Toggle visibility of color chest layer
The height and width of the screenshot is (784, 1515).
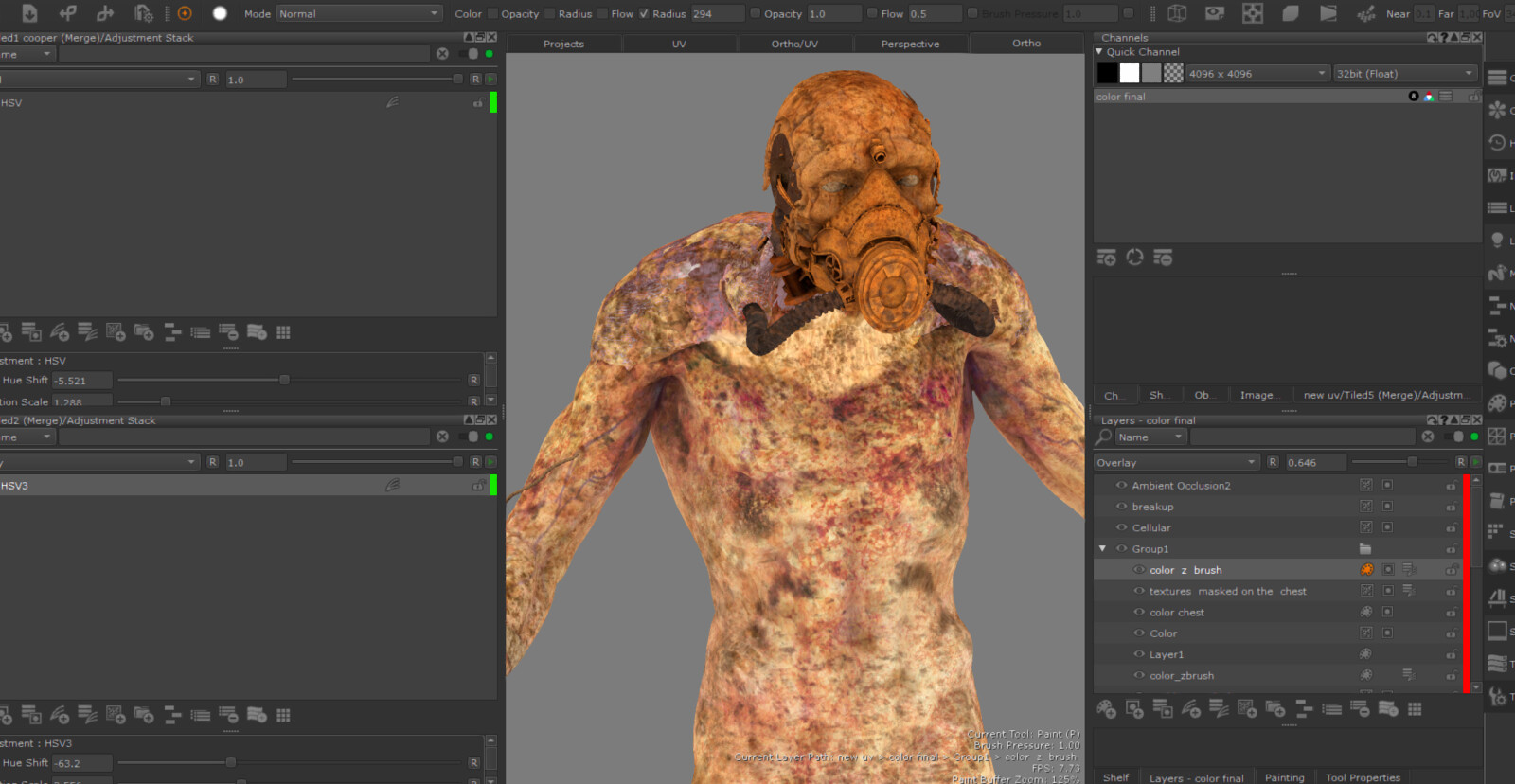point(1139,612)
